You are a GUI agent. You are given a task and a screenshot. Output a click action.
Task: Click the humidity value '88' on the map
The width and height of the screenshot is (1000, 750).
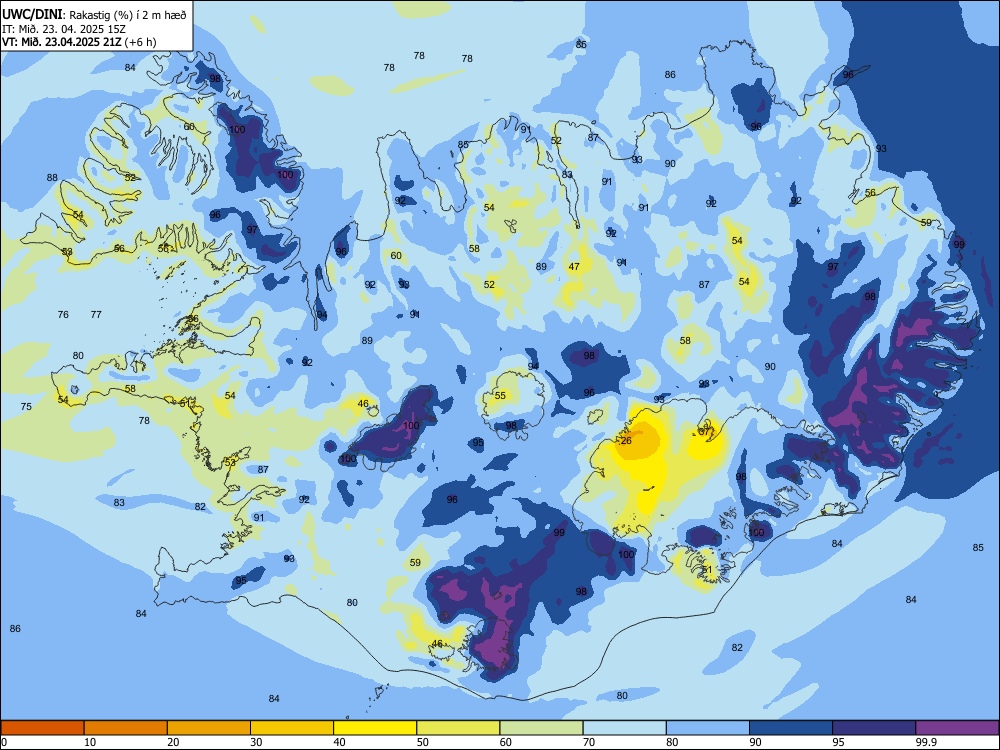(52, 178)
